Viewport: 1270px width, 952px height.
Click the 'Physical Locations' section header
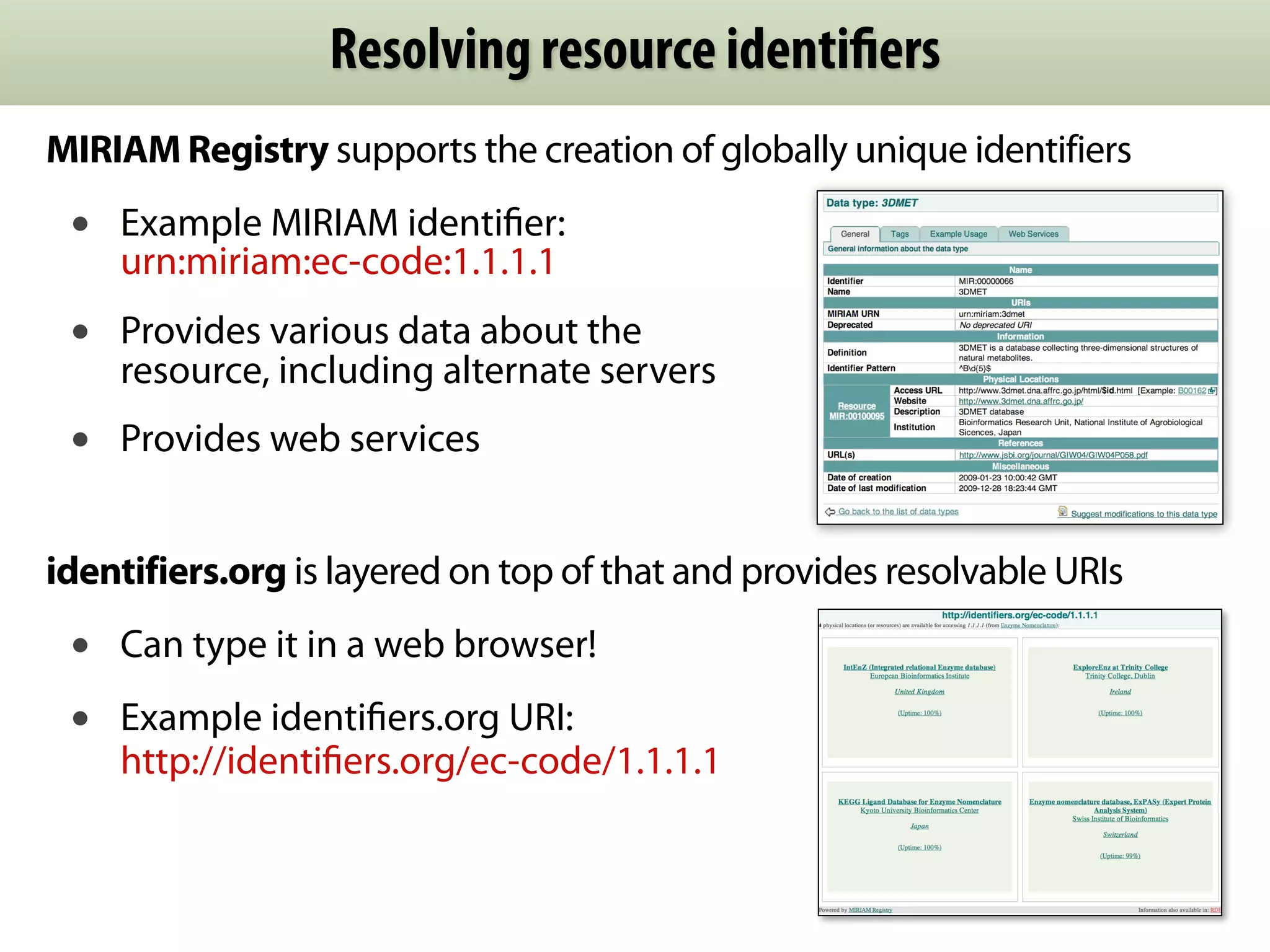(1021, 379)
